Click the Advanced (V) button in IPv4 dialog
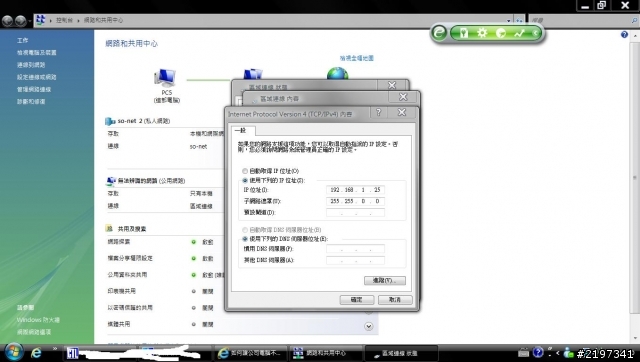This screenshot has width=640, height=362. point(384,280)
